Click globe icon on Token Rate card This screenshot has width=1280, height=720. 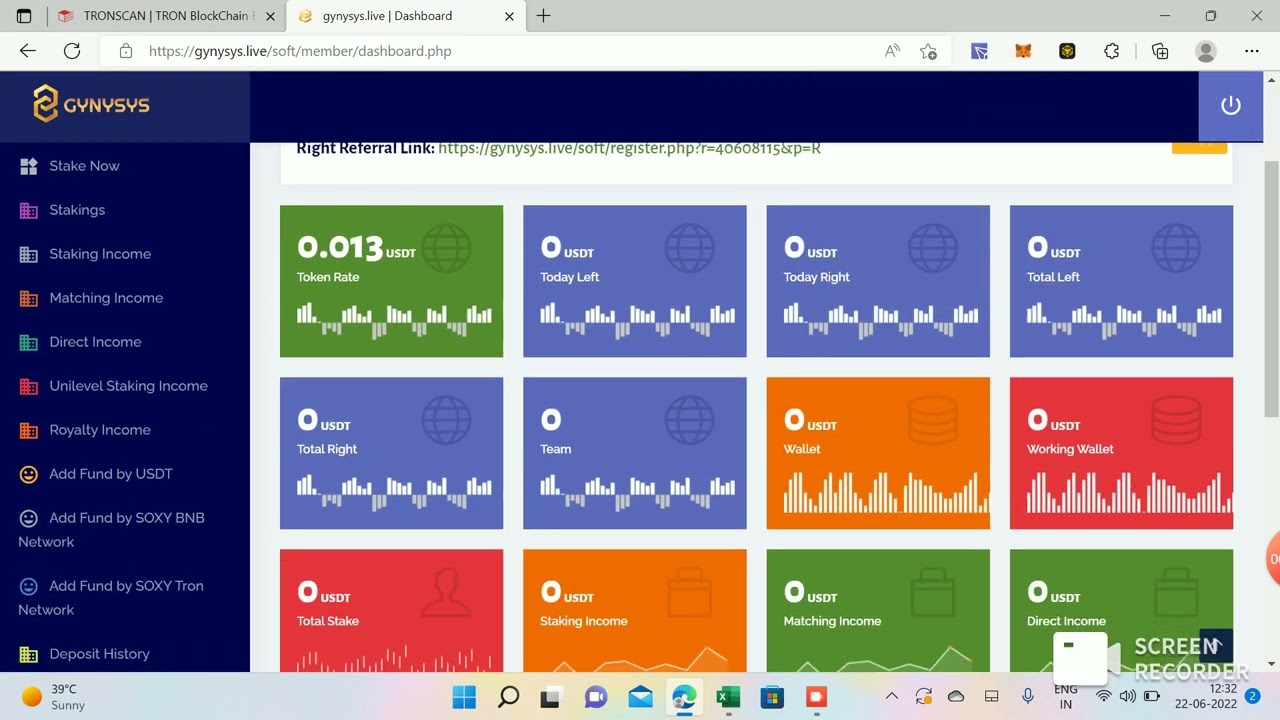coord(446,247)
